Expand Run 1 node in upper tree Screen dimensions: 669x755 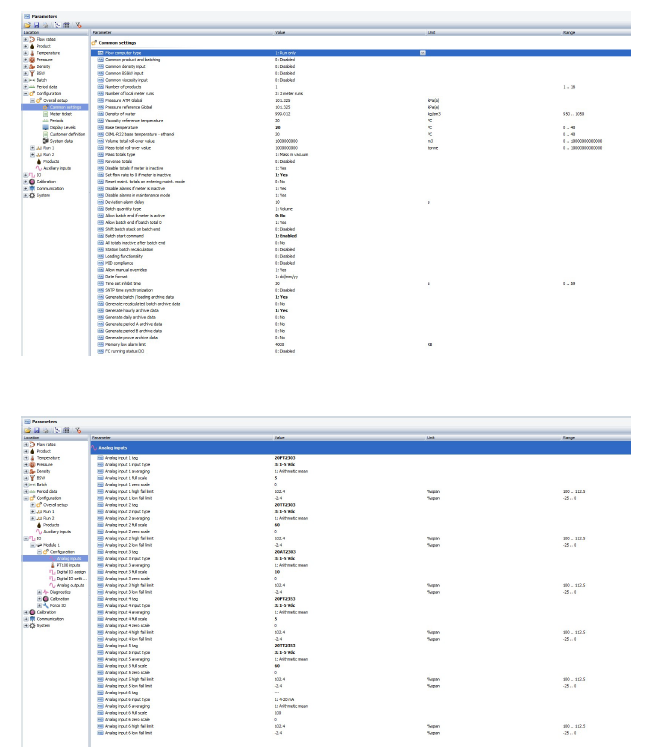point(32,148)
